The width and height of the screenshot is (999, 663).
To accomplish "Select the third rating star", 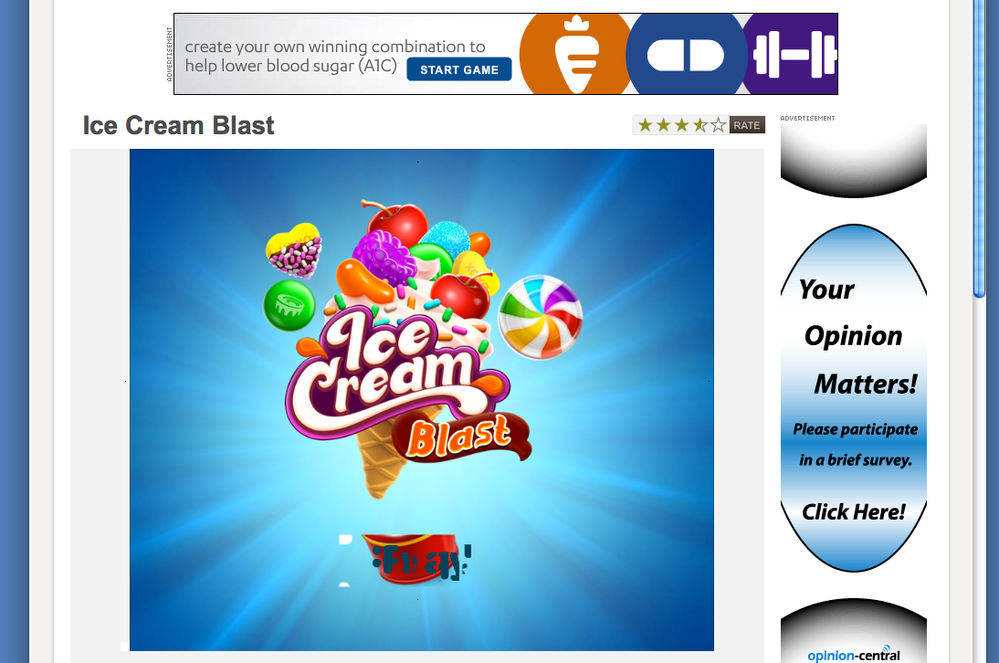I will tap(682, 125).
